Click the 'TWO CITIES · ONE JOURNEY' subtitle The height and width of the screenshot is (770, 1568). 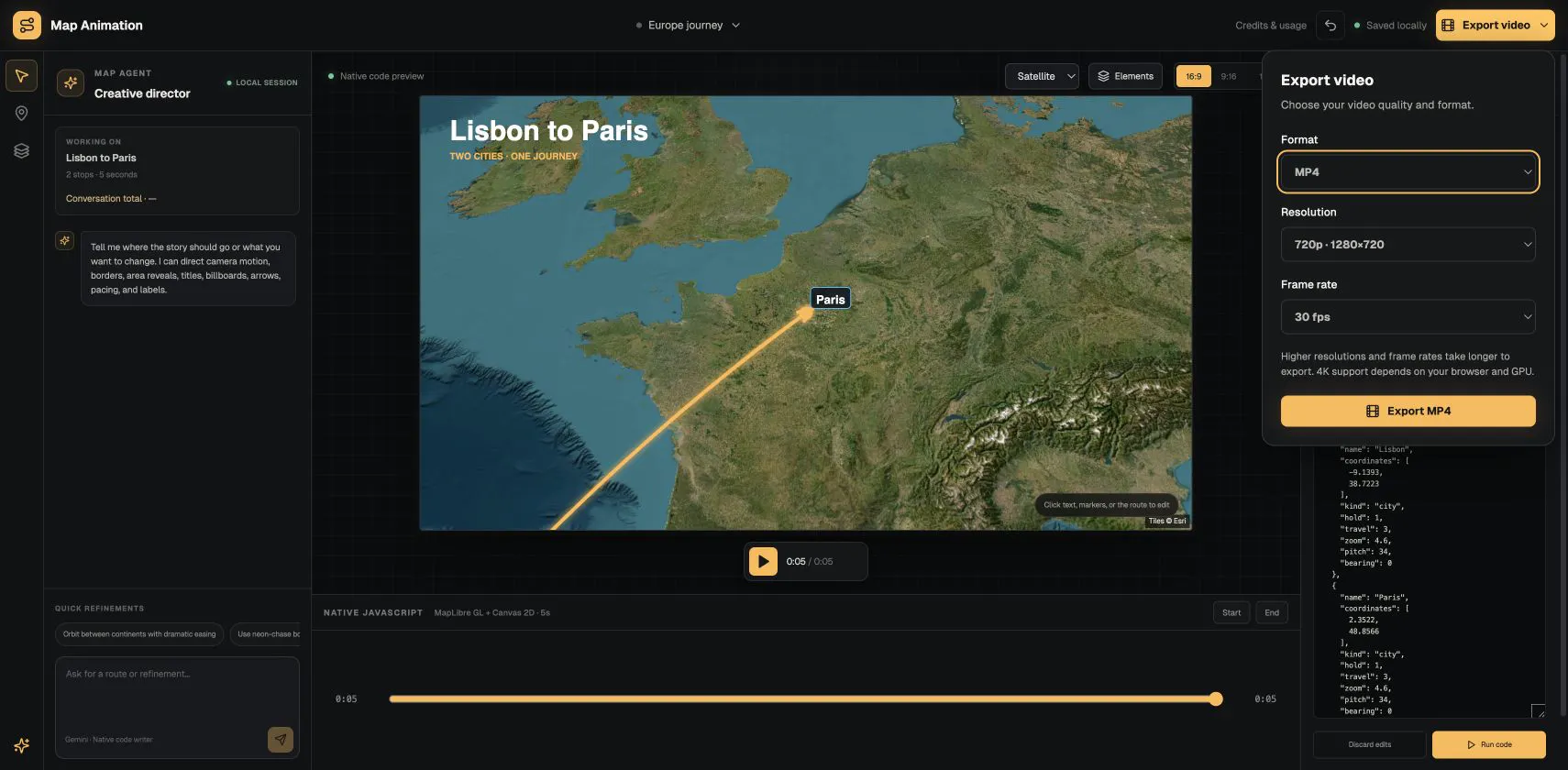click(513, 156)
